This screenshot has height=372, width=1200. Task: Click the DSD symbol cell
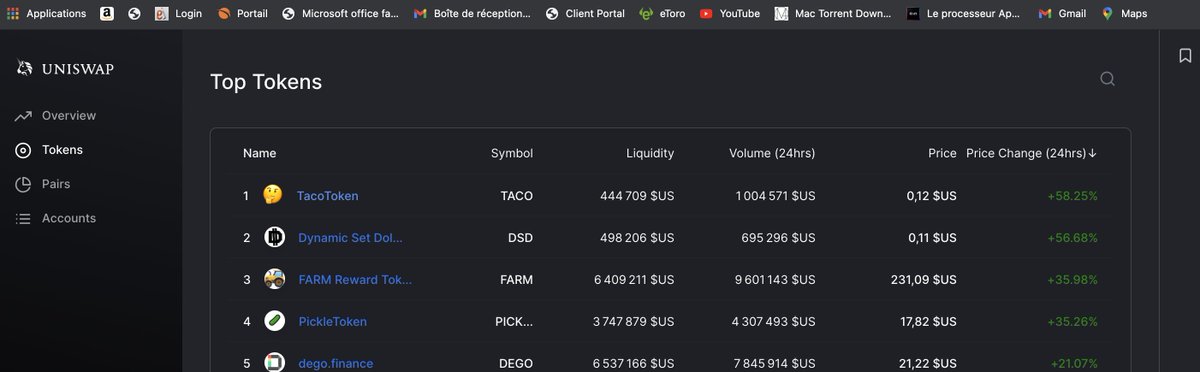click(520, 238)
